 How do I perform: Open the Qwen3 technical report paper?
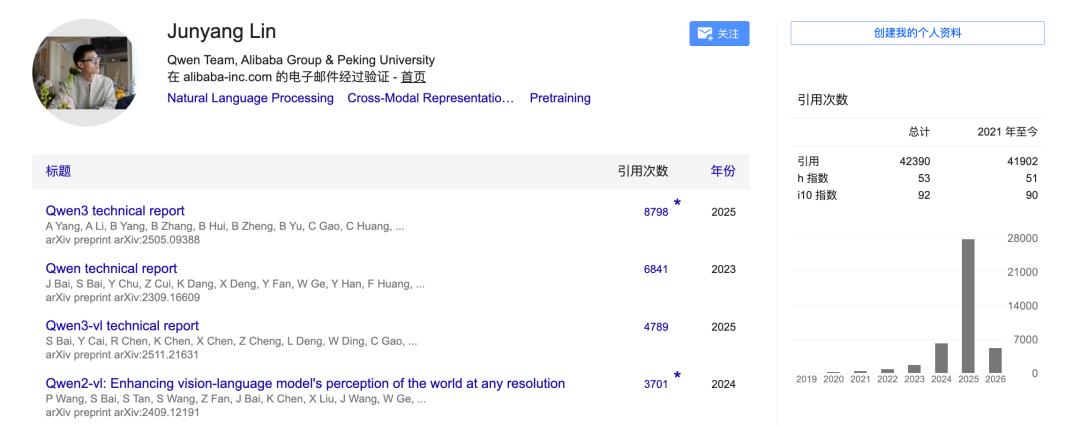click(x=115, y=210)
